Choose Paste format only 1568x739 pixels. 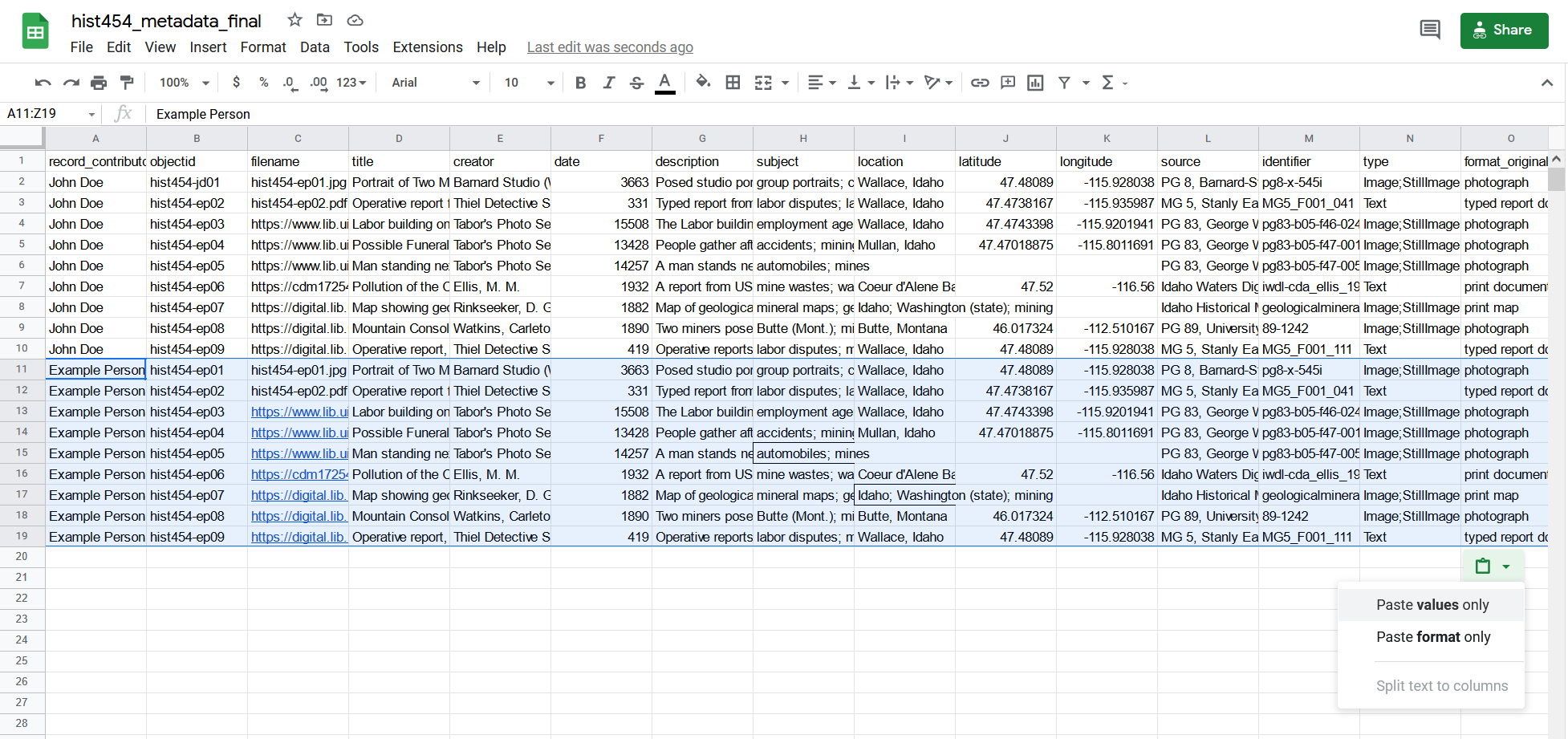1431,637
